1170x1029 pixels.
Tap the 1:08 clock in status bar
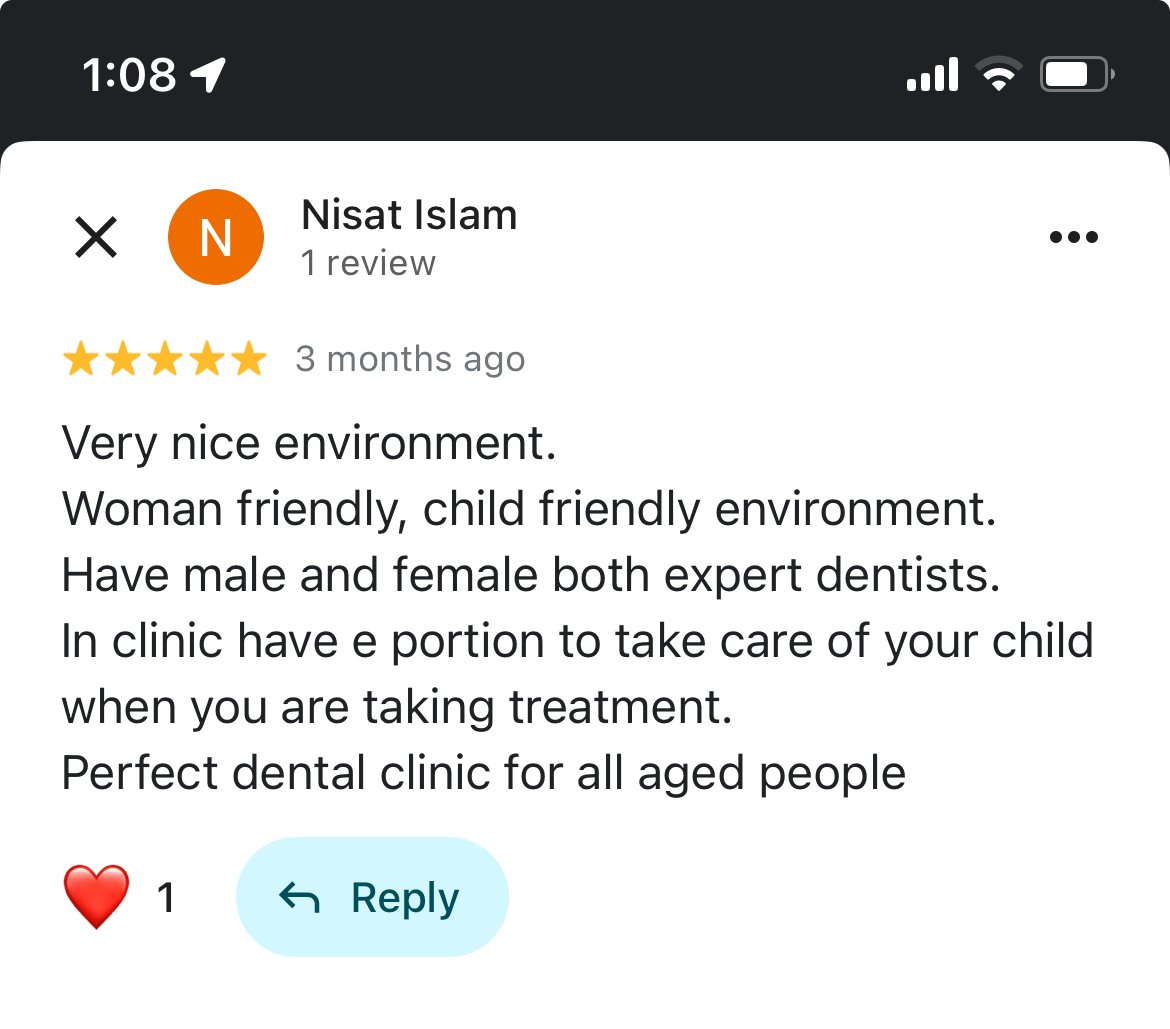click(x=130, y=76)
